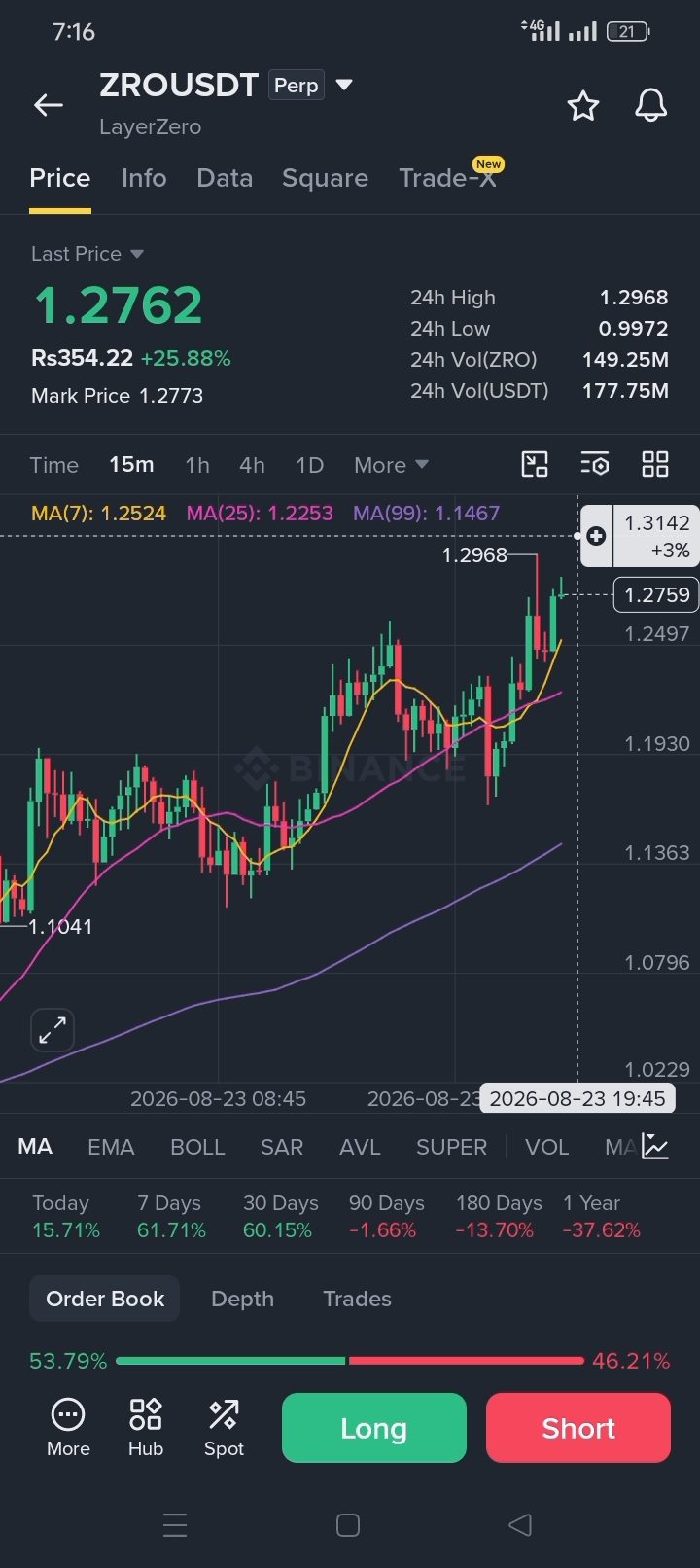Switch to the Data tab

click(x=225, y=178)
